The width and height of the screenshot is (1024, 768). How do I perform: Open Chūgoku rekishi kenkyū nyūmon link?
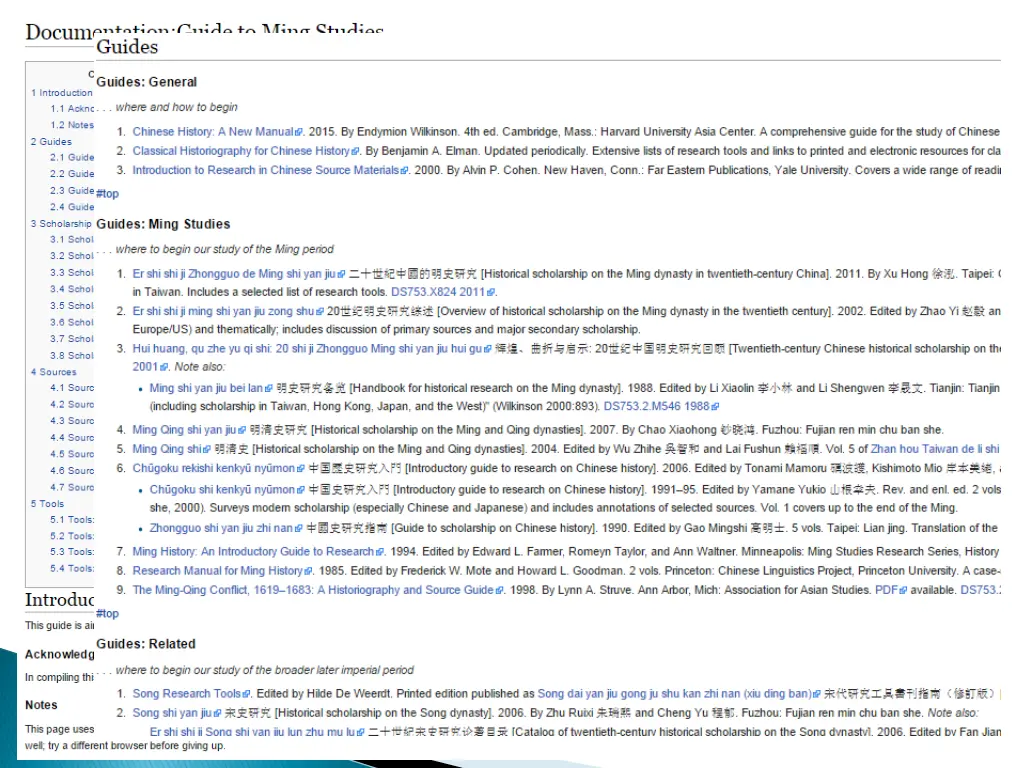point(214,468)
